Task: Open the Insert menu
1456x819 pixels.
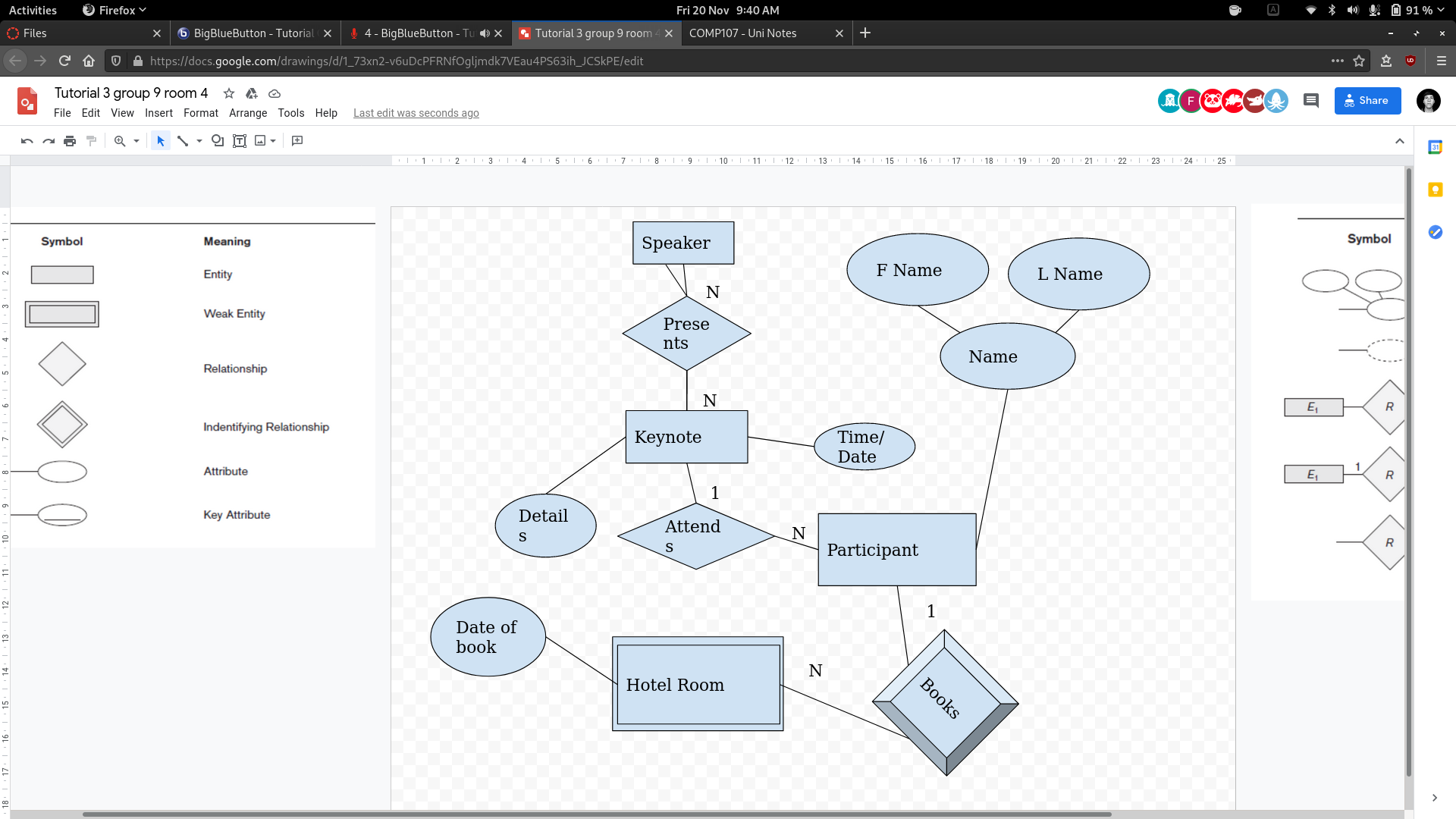Action: pos(158,113)
